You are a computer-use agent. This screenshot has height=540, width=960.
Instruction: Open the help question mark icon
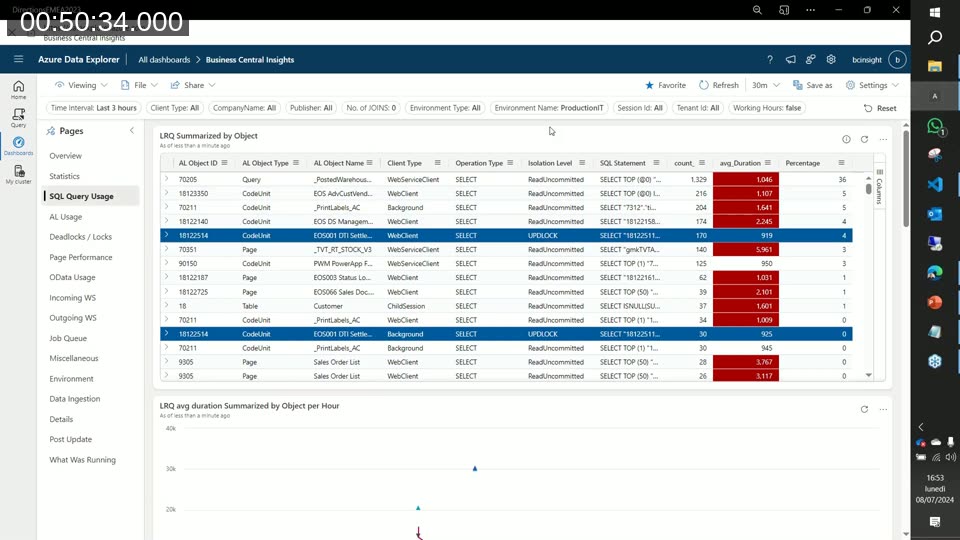[770, 59]
